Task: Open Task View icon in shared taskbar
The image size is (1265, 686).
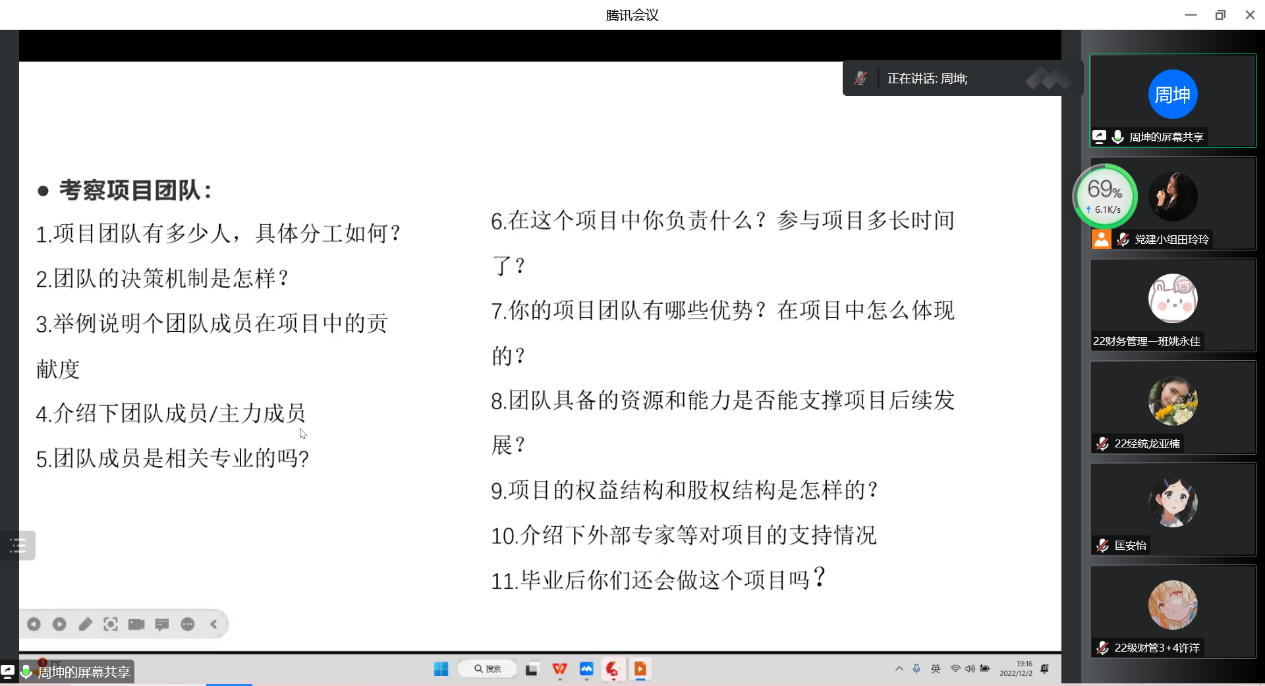Action: coord(533,669)
